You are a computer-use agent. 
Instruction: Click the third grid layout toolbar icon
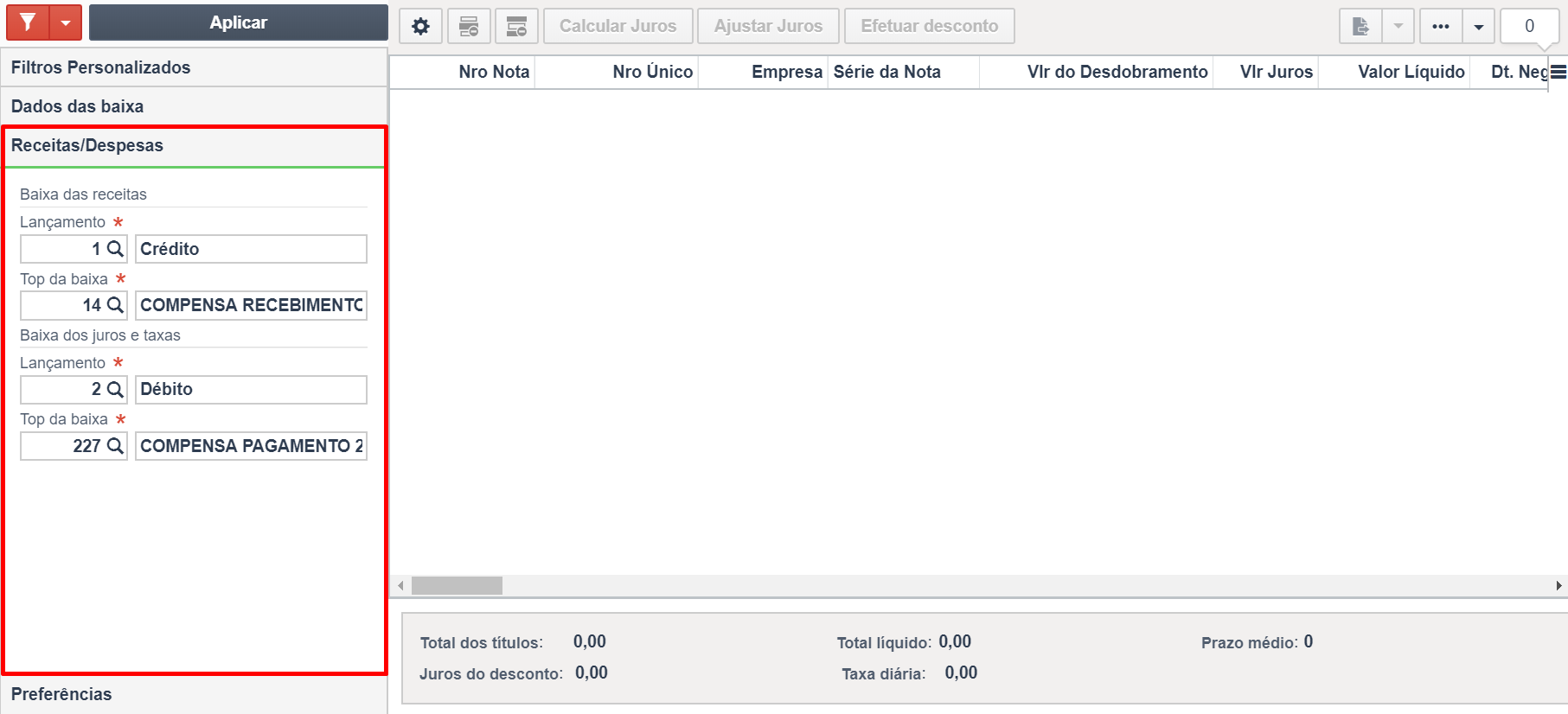point(517,26)
